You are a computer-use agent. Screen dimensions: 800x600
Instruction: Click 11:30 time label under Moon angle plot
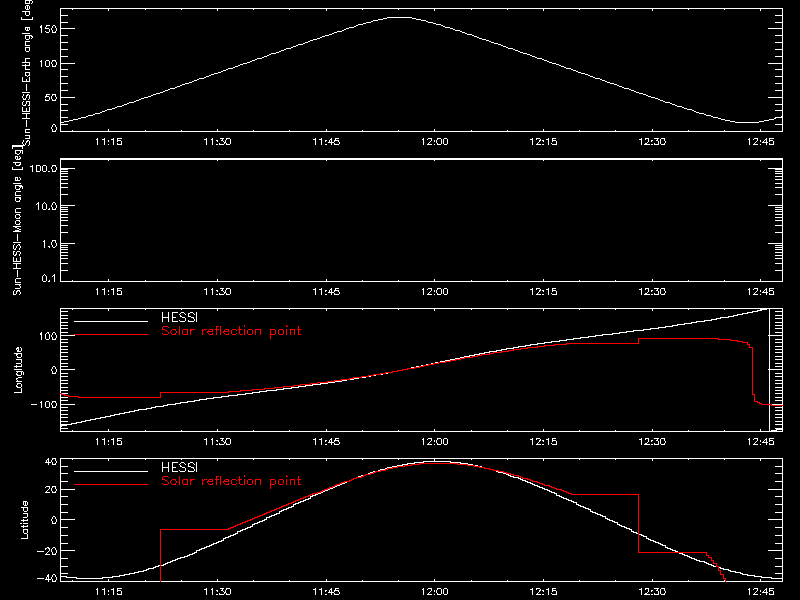217,292
